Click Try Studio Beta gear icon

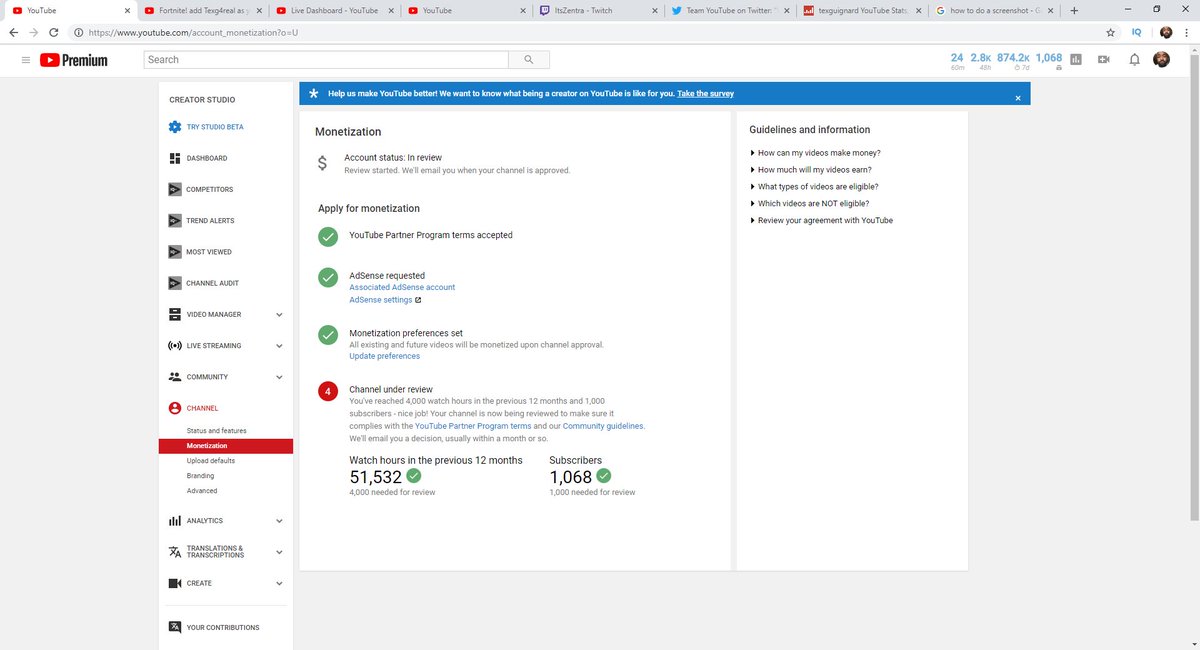coord(174,127)
